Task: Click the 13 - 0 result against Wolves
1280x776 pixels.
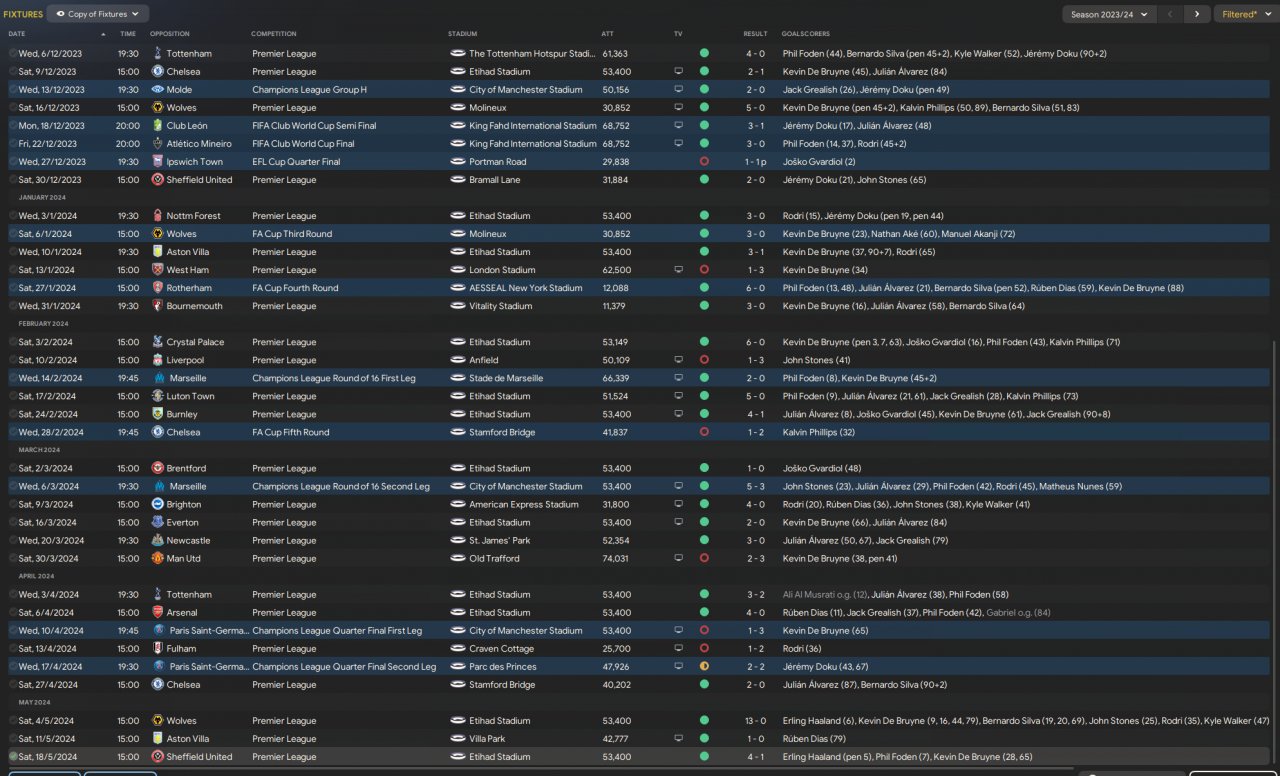Action: 755,720
